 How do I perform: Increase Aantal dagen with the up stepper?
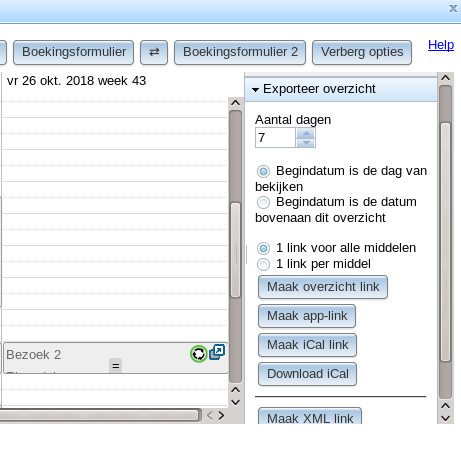(306, 133)
